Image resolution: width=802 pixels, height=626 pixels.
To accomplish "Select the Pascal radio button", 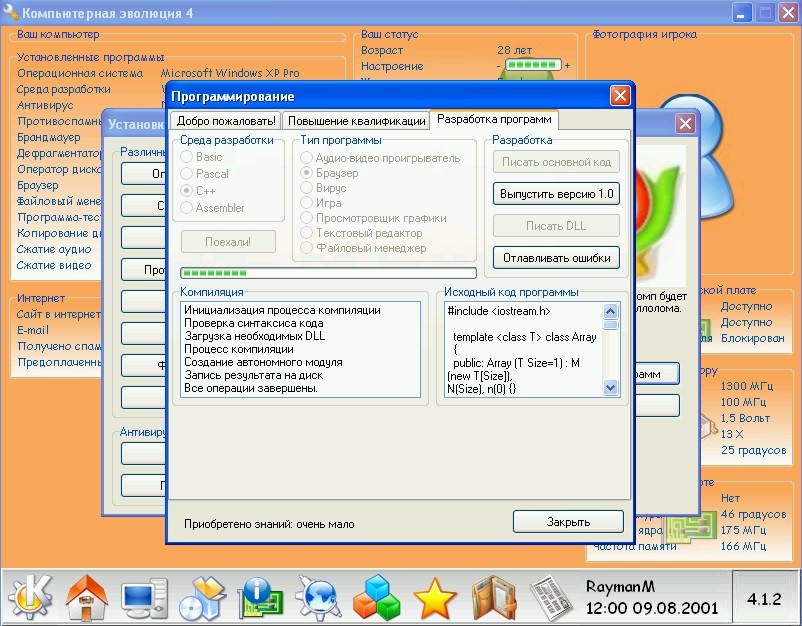I will (187, 174).
